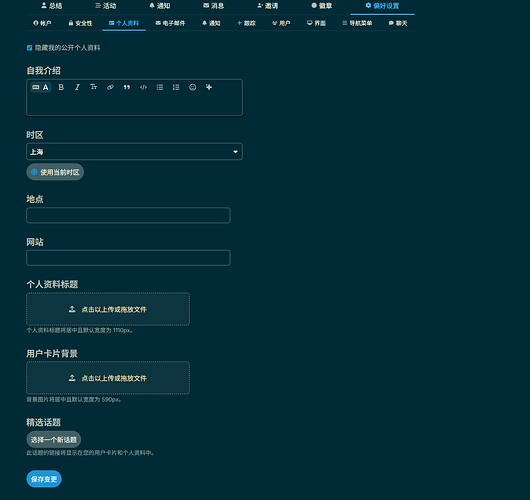The width and height of the screenshot is (530, 500).
Task: Go to the 电子邮件 preferences sub-tab
Action: [x=170, y=23]
